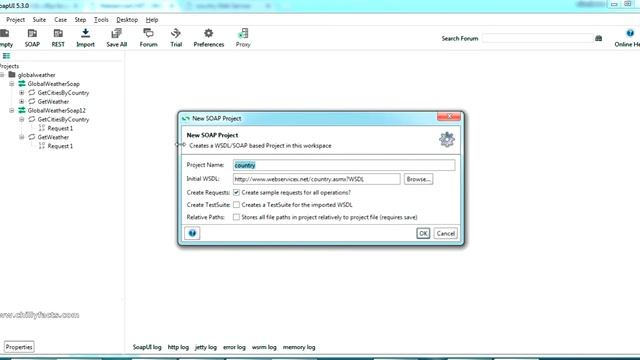Expand GetCitiesByCountry under GlobalWeatherSoap
The height and width of the screenshot is (360, 640).
click(22, 93)
